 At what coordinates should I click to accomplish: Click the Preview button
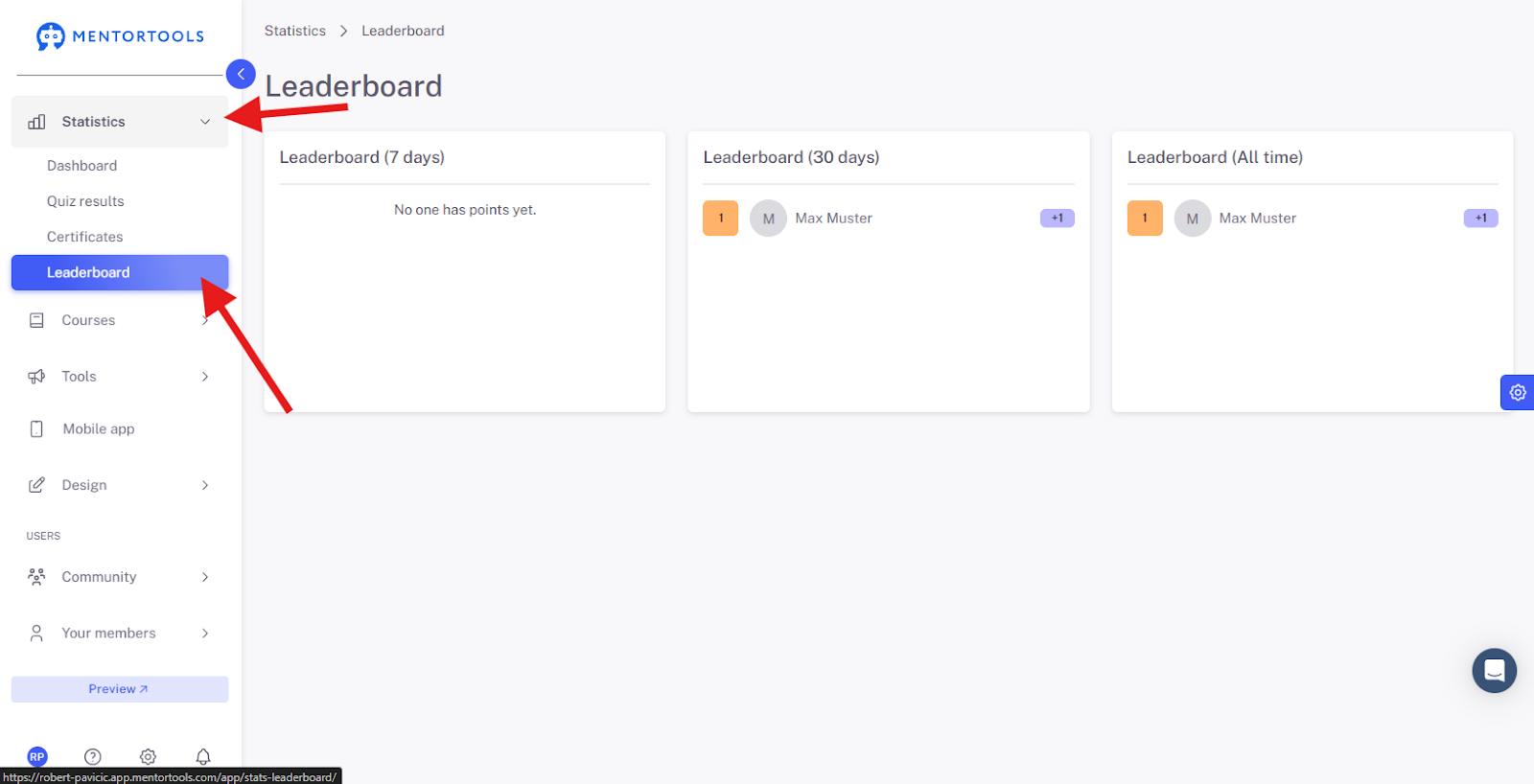coord(120,689)
